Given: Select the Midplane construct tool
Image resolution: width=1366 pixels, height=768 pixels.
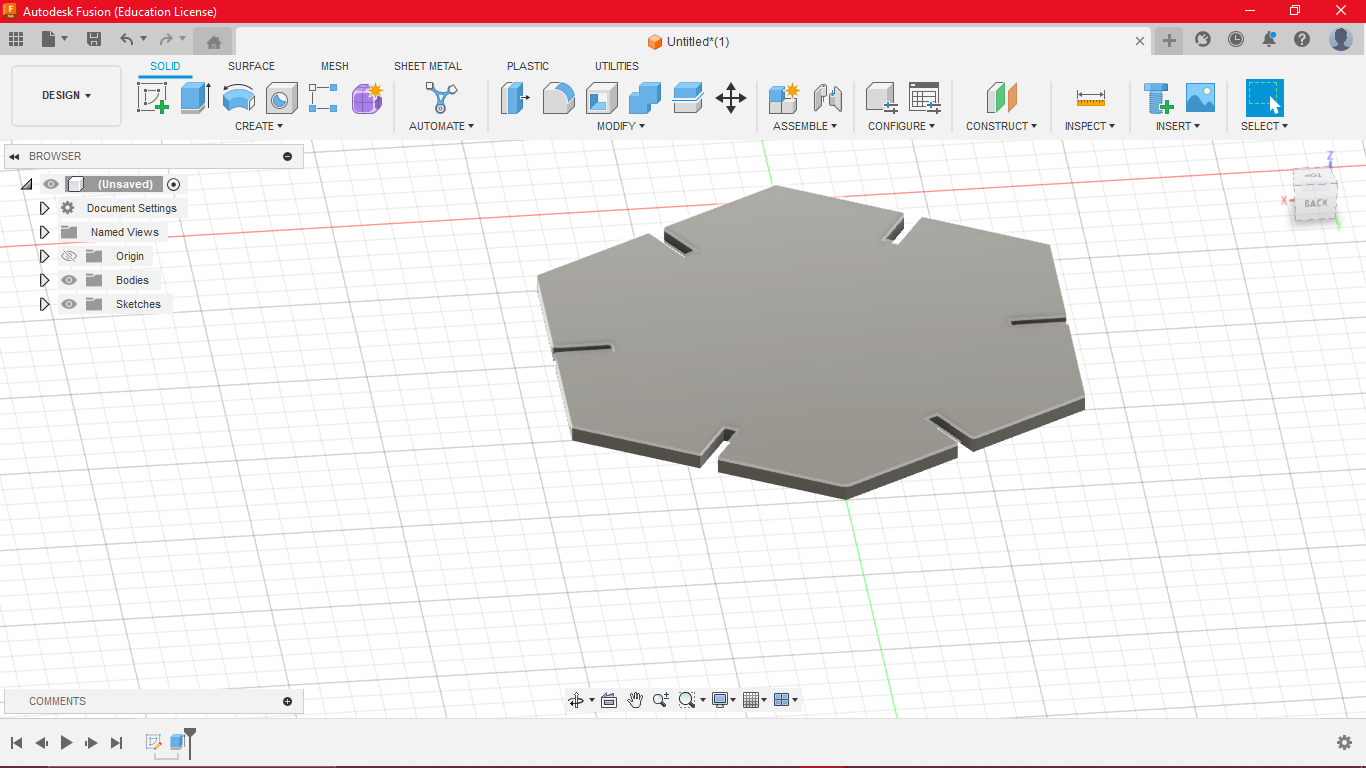Looking at the screenshot, I should (x=1001, y=98).
